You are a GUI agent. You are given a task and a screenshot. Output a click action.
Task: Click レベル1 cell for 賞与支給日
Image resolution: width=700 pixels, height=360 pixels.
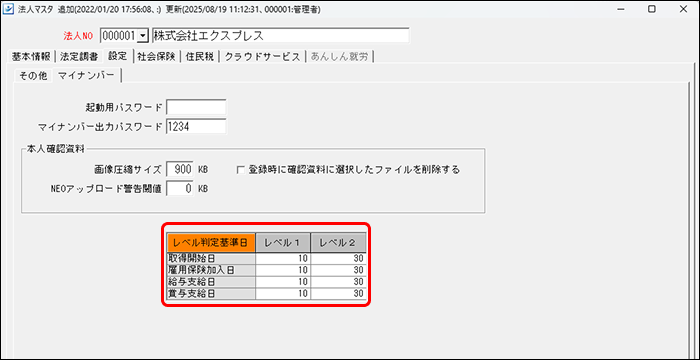[x=283, y=293]
